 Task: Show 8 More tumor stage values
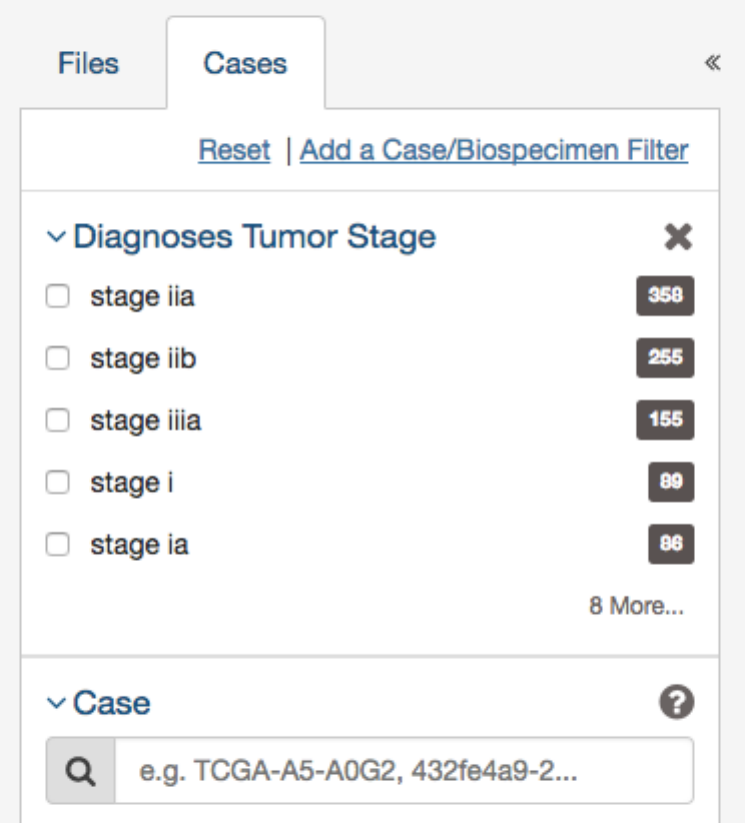[x=635, y=607]
